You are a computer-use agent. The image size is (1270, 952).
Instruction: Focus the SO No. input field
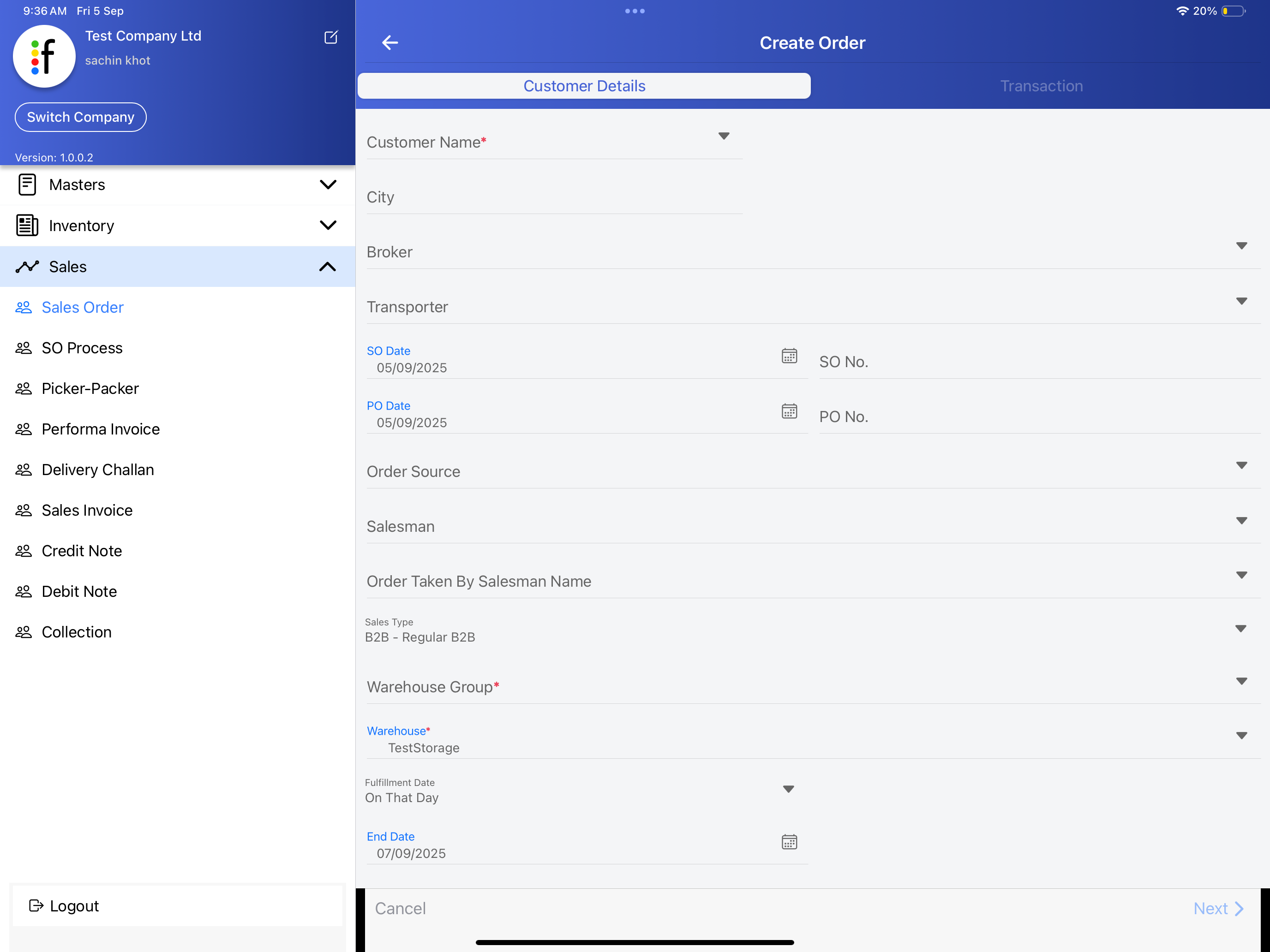[1039, 362]
